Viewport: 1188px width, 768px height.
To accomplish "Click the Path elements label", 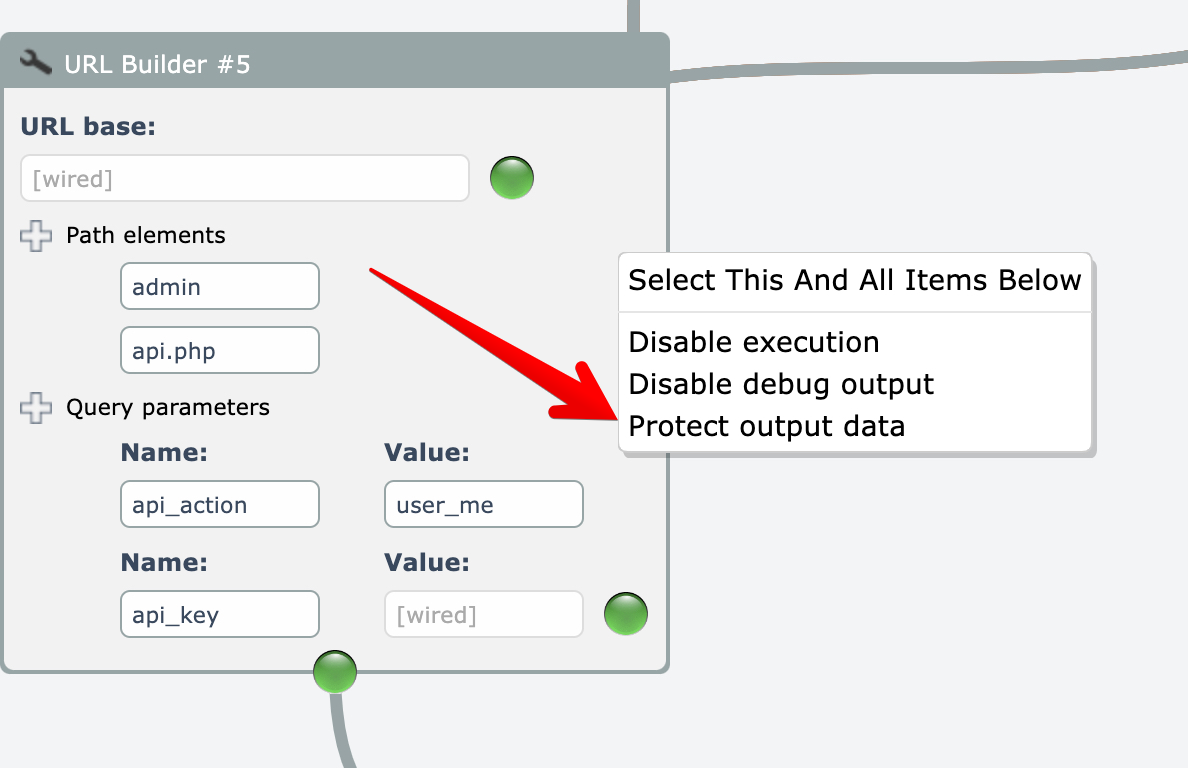I will tap(146, 236).
